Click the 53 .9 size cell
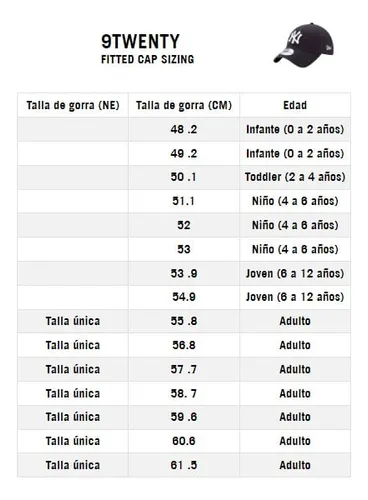Viewport: 368px width, 500px height. pos(184,273)
